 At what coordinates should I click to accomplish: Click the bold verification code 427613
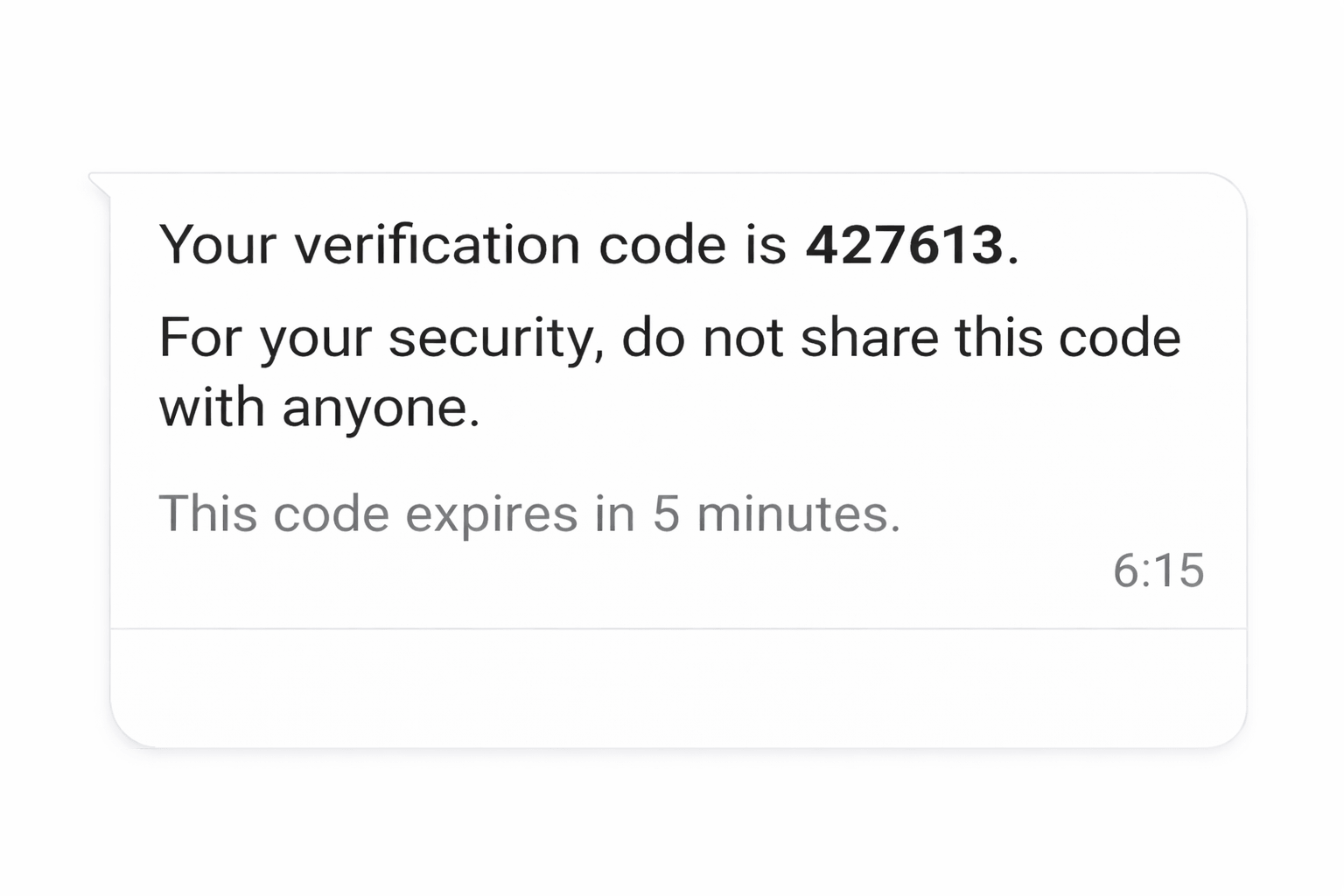click(x=903, y=245)
